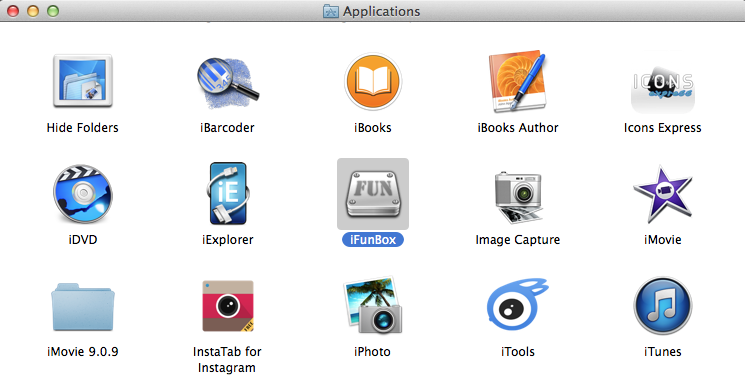Zoom the window with the green button
Screen dimensions: 745x379
[53, 10]
